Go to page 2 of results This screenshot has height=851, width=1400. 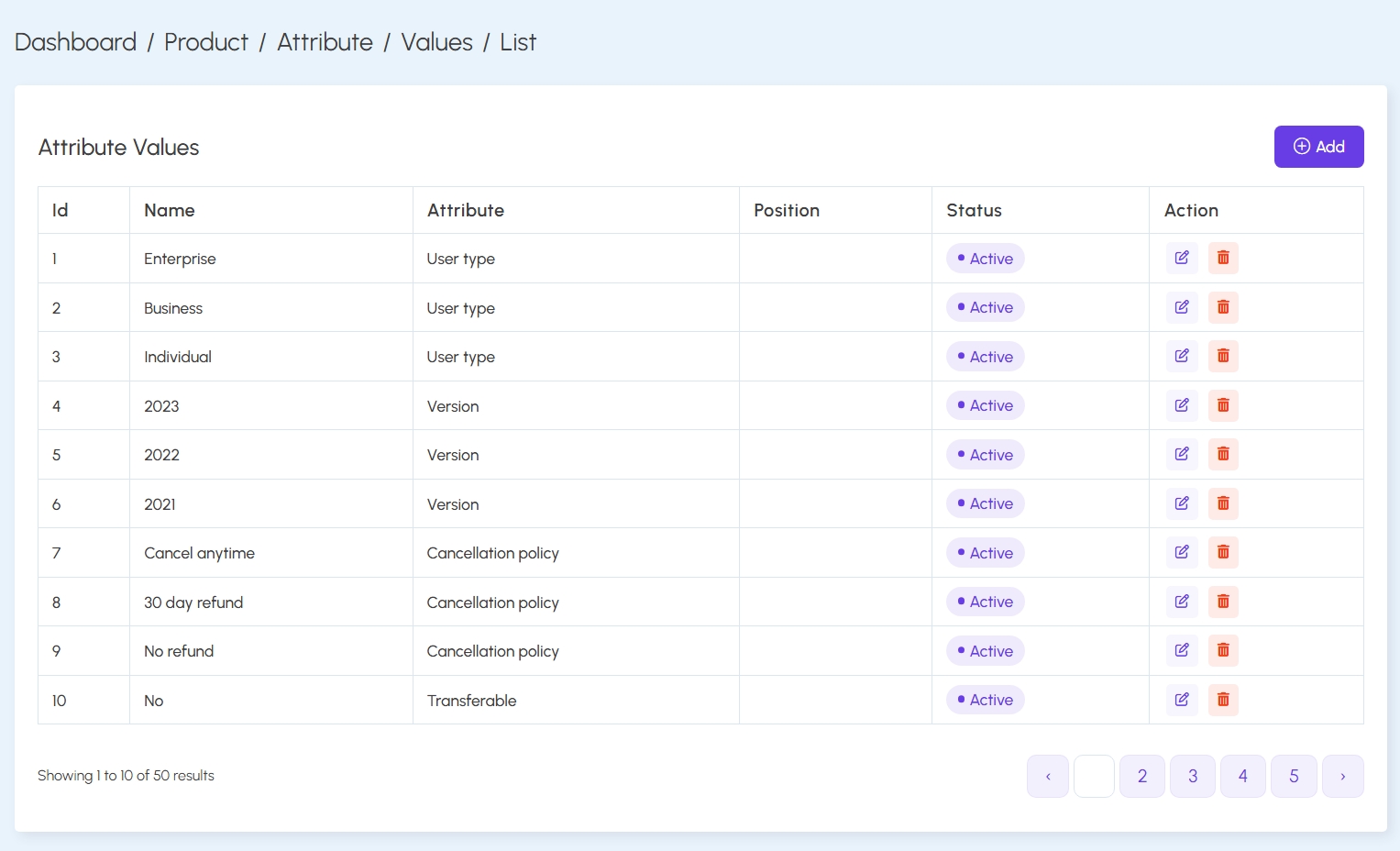[1142, 776]
